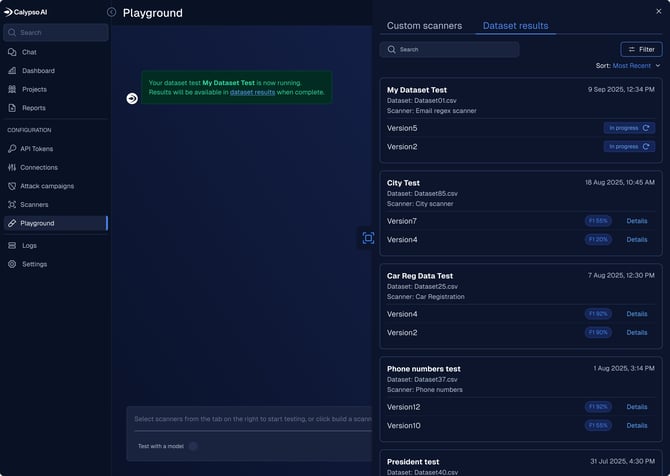The width and height of the screenshot is (670, 476).
Task: Open the Filter options
Action: coord(641,49)
